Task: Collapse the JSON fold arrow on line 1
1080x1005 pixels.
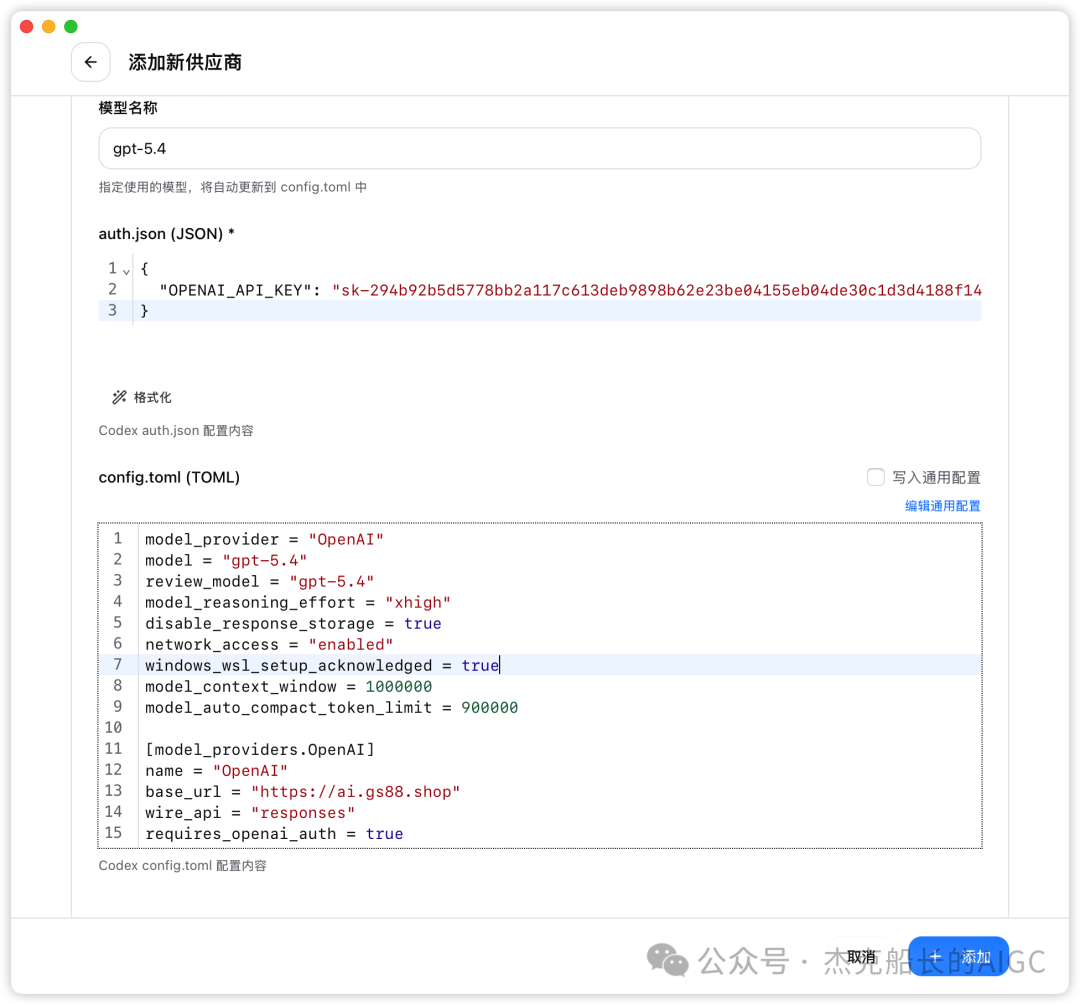Action: click(x=126, y=271)
